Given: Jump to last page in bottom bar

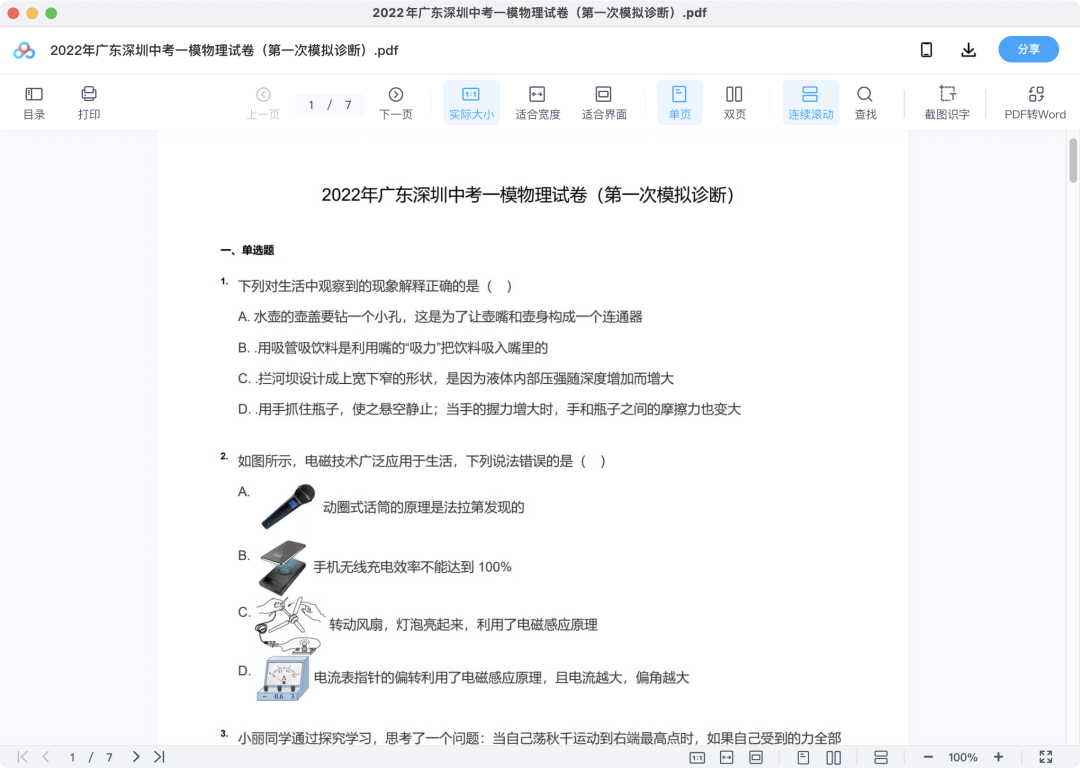Looking at the screenshot, I should coord(159,757).
